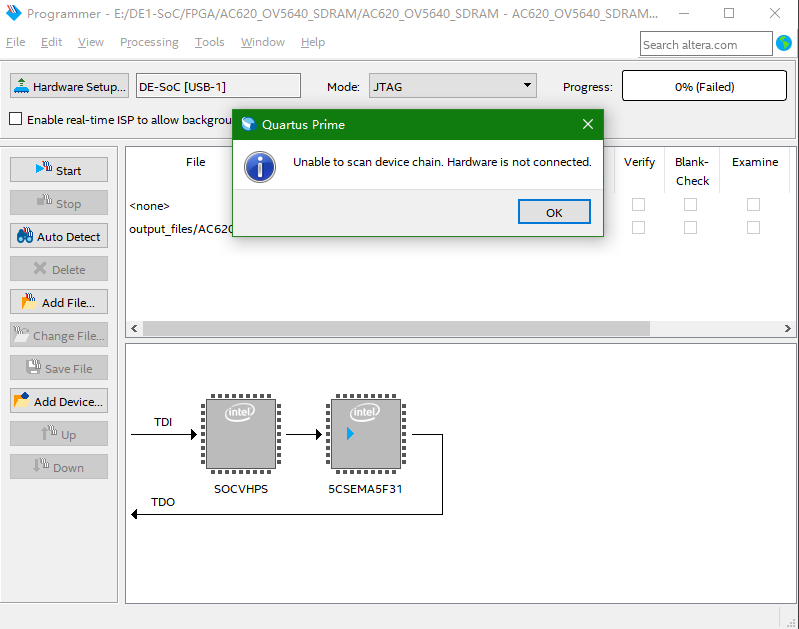Tick Blank-Check checkbox in none row

[x=690, y=204]
